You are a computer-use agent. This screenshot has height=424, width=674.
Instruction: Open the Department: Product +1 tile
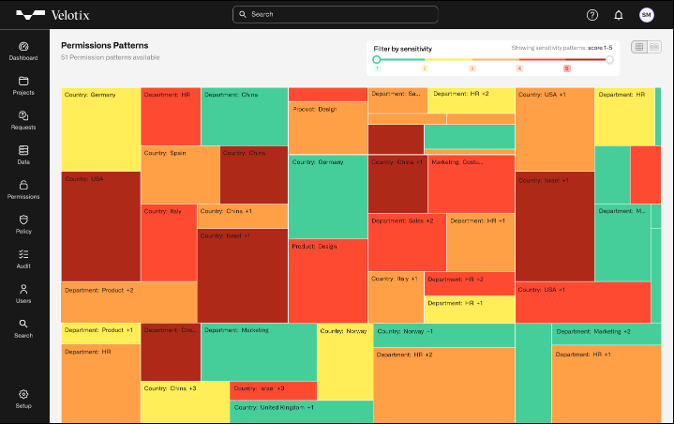[x=101, y=334]
